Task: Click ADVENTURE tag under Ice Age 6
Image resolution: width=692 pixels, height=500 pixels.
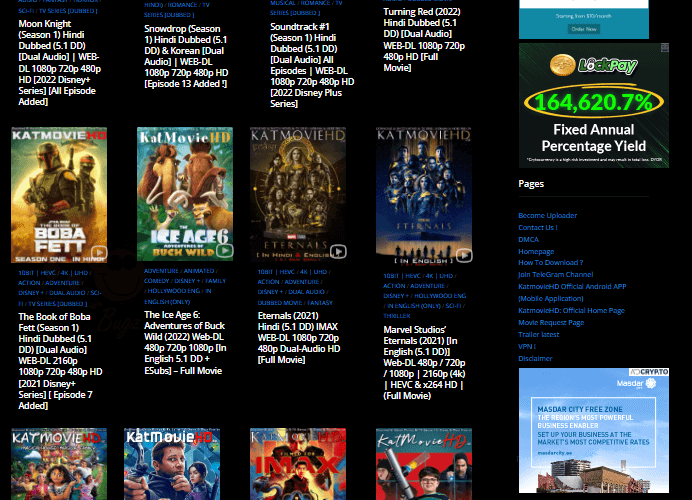Action: click(x=161, y=271)
